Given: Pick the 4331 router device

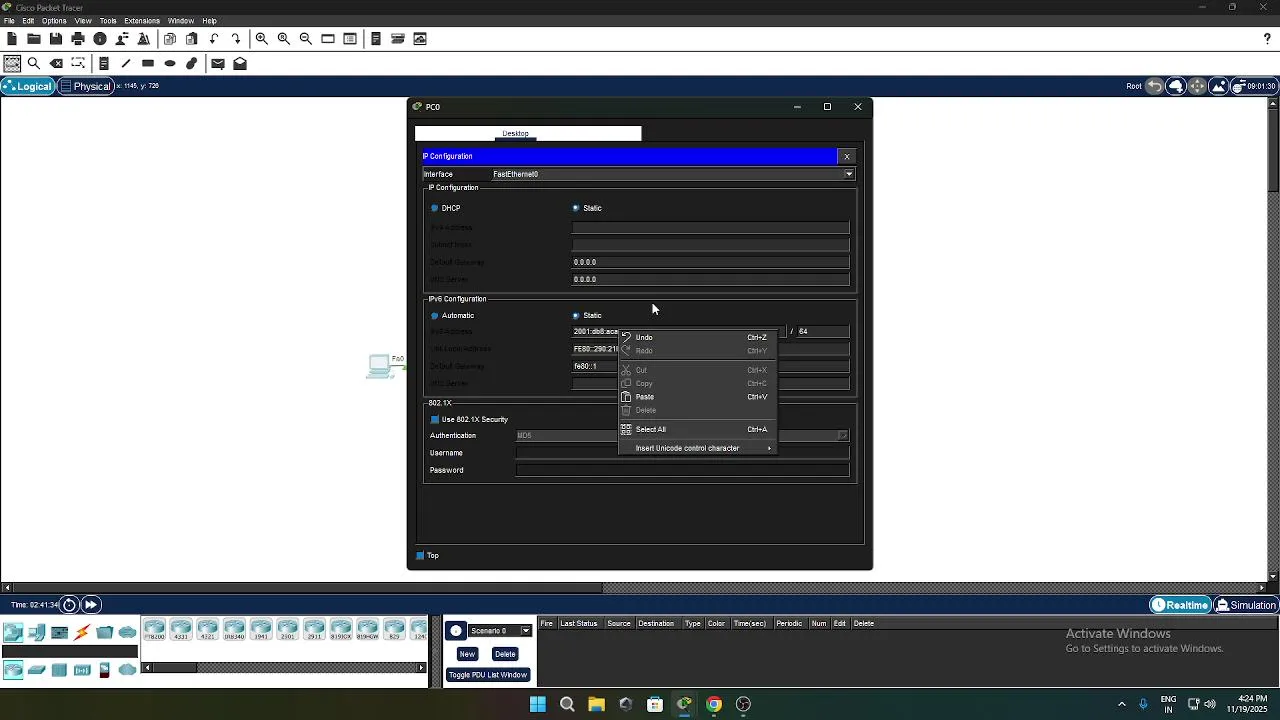Looking at the screenshot, I should pyautogui.click(x=181, y=630).
